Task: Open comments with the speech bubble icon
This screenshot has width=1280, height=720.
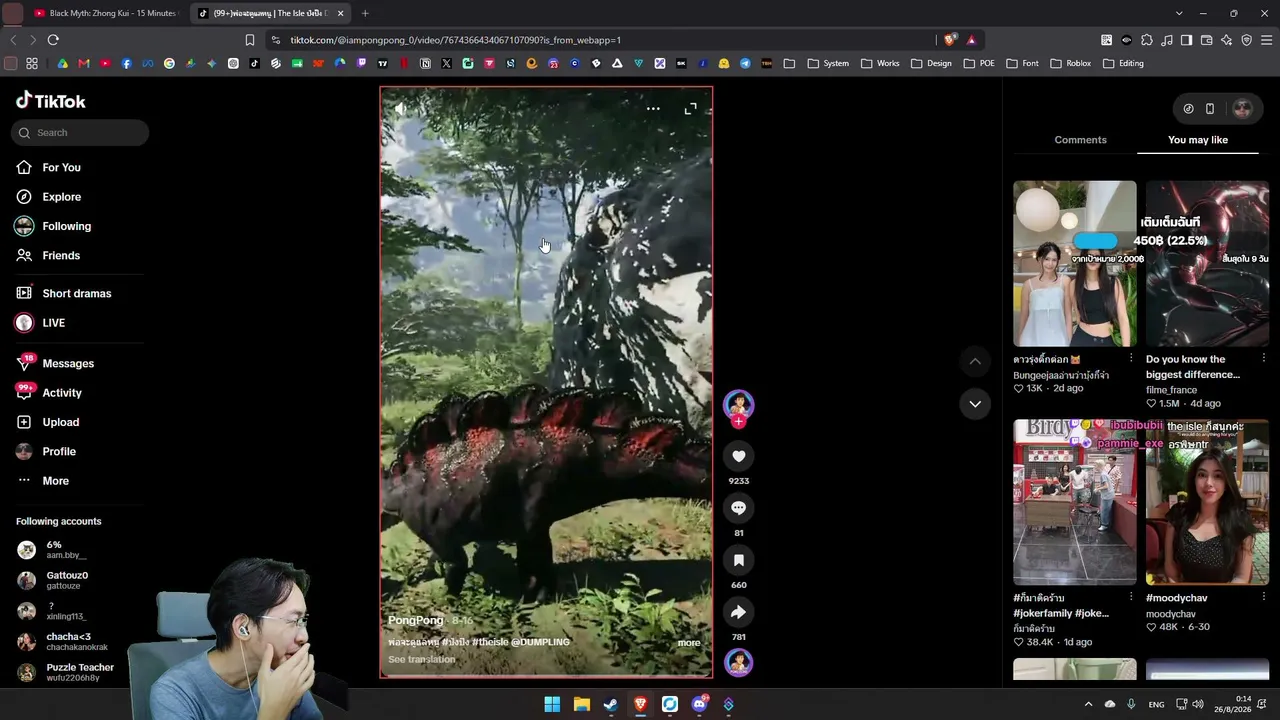Action: click(739, 508)
